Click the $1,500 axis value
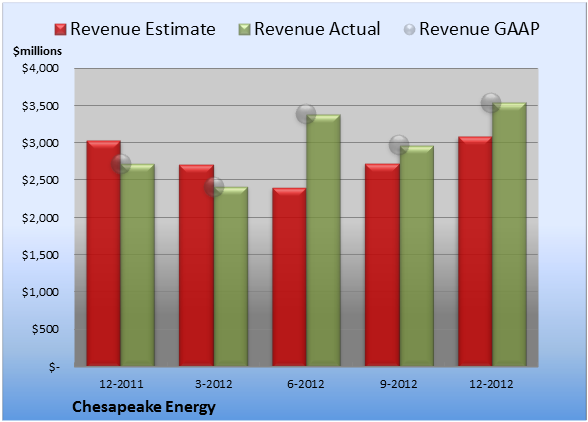This screenshot has width=588, height=422. click(40, 255)
